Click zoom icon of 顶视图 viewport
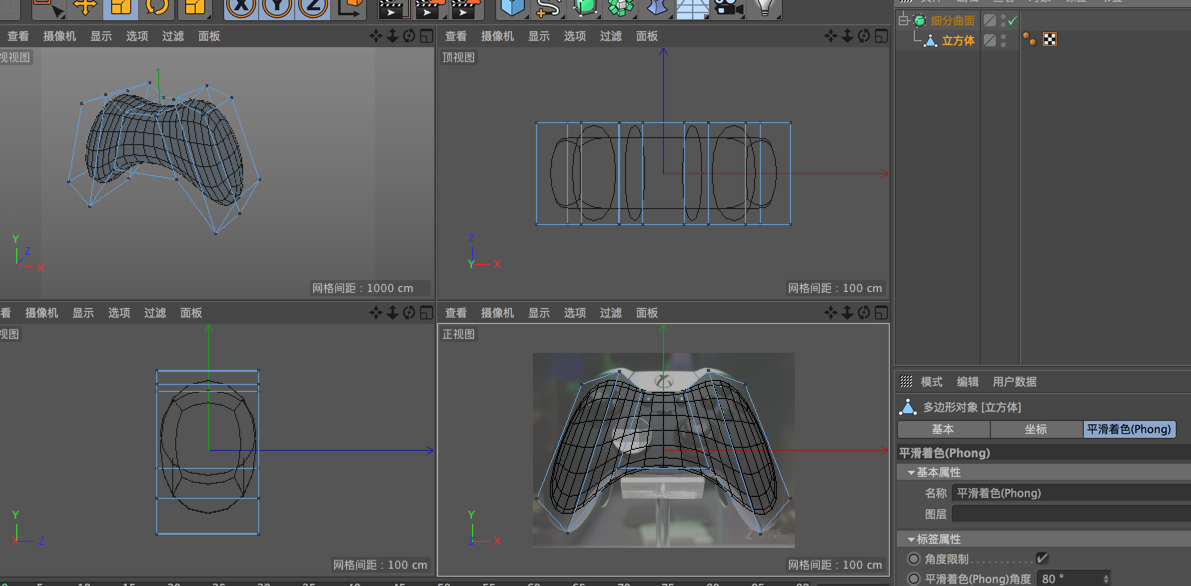 [x=848, y=36]
